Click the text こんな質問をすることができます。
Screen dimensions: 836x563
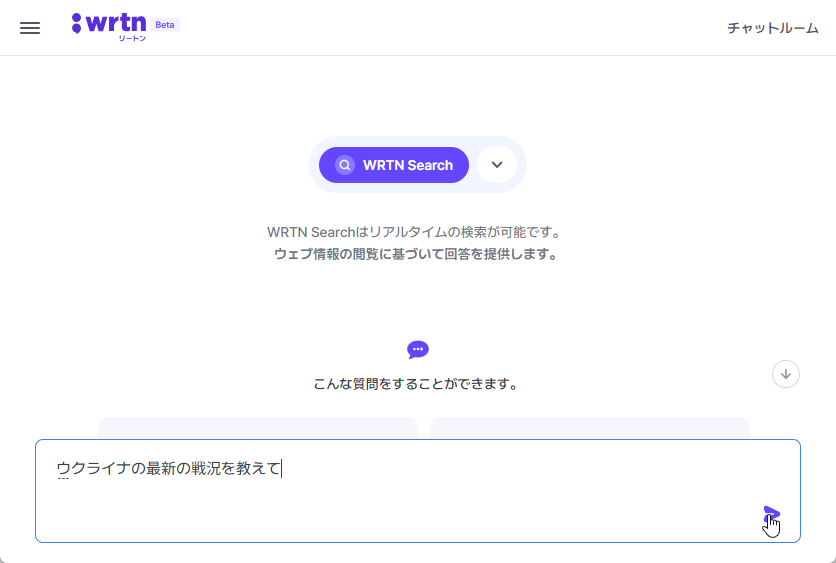(417, 384)
